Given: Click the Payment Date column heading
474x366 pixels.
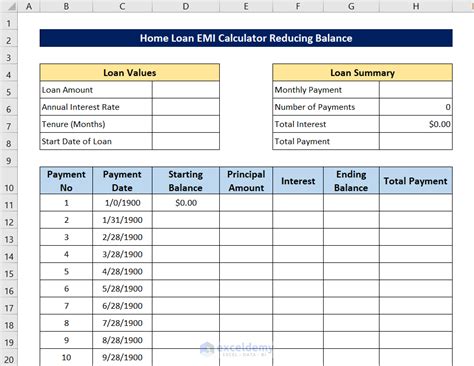Looking at the screenshot, I should (122, 181).
